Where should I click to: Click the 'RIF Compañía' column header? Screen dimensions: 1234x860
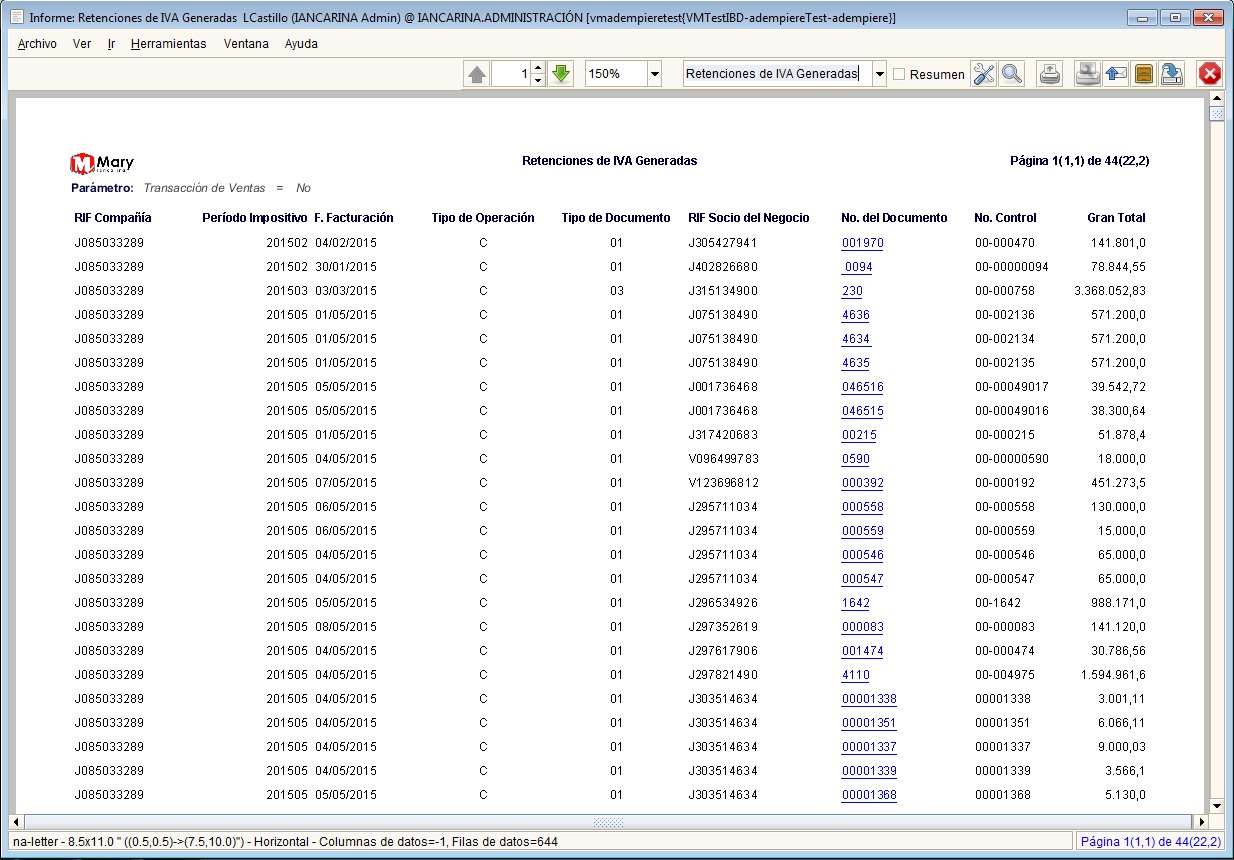tap(113, 218)
